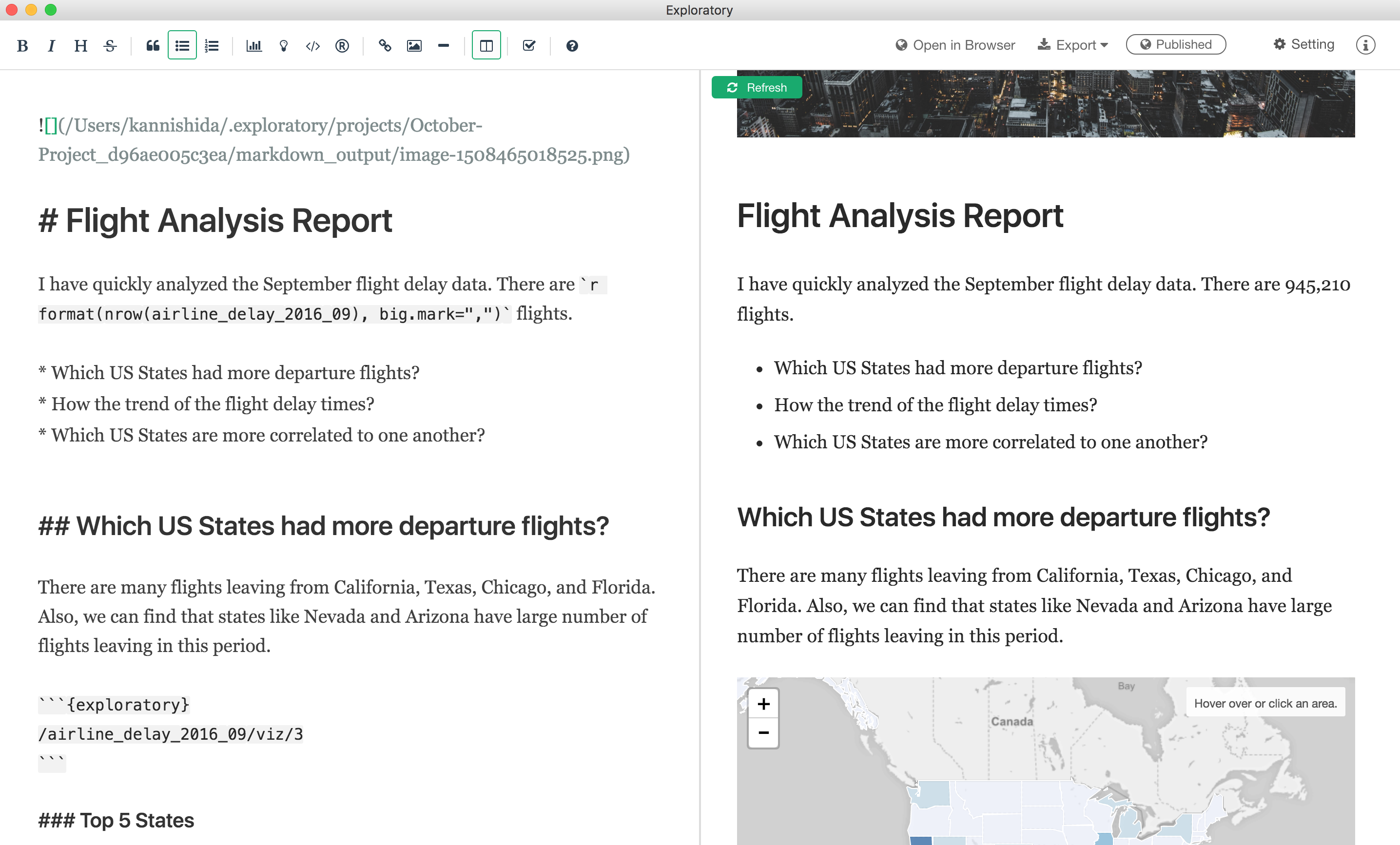Refresh the preview pane
This screenshot has width=1400, height=845.
click(757, 87)
